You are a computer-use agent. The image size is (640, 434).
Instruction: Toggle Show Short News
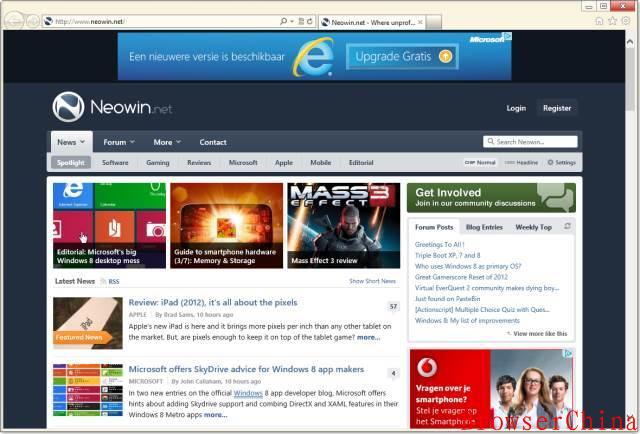click(372, 281)
